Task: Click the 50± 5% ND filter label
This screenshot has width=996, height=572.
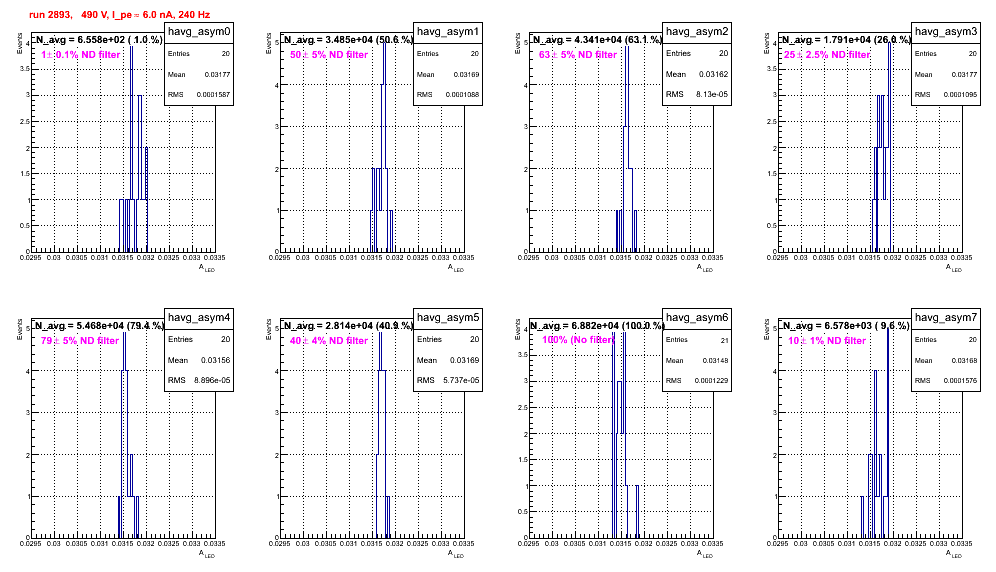Action: pyautogui.click(x=329, y=55)
